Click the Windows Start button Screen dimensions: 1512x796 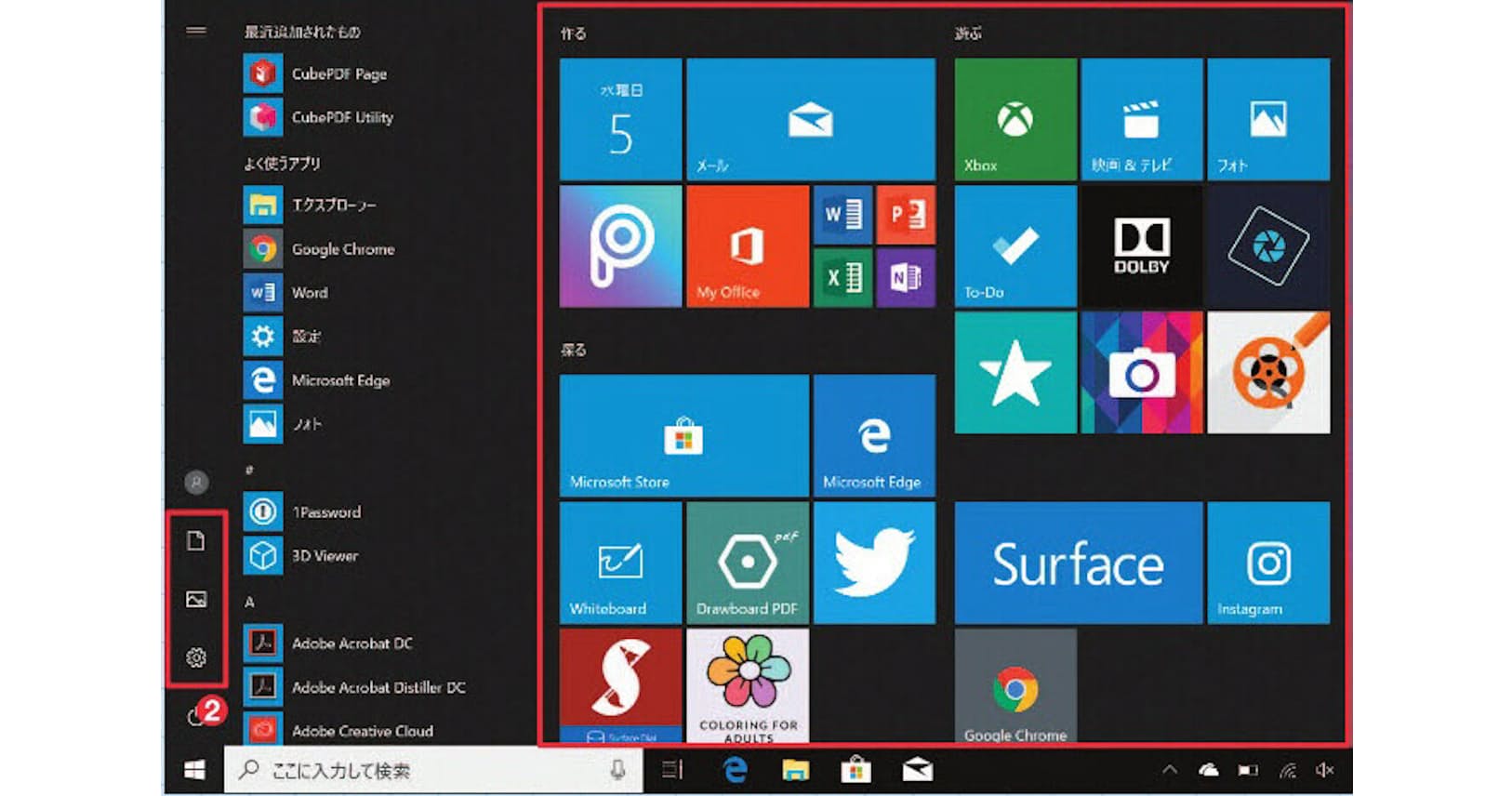(x=194, y=770)
